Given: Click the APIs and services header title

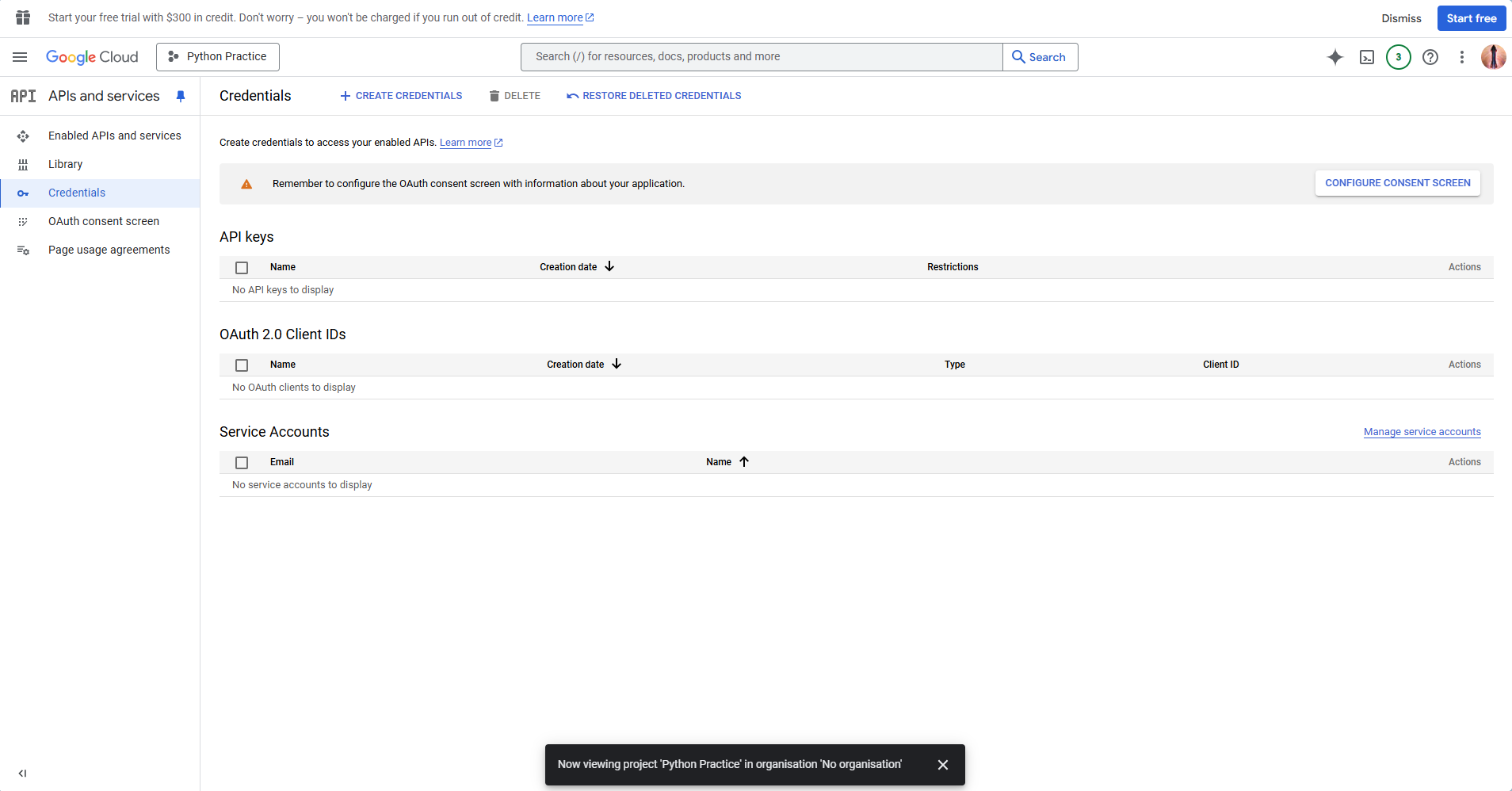Looking at the screenshot, I should pyautogui.click(x=104, y=96).
